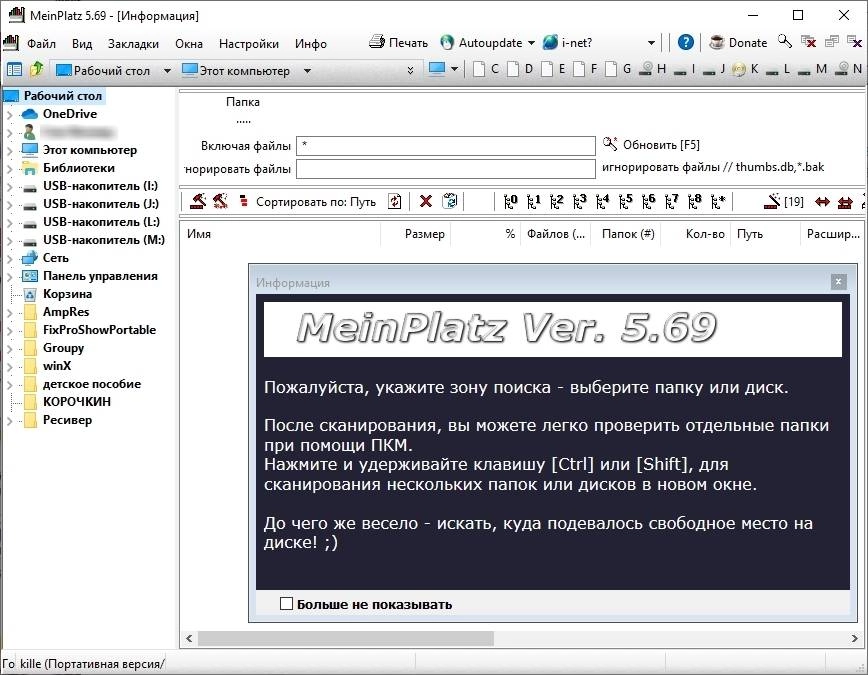Expand the OneDrive tree node
This screenshot has height=675, width=868.
click(9, 115)
